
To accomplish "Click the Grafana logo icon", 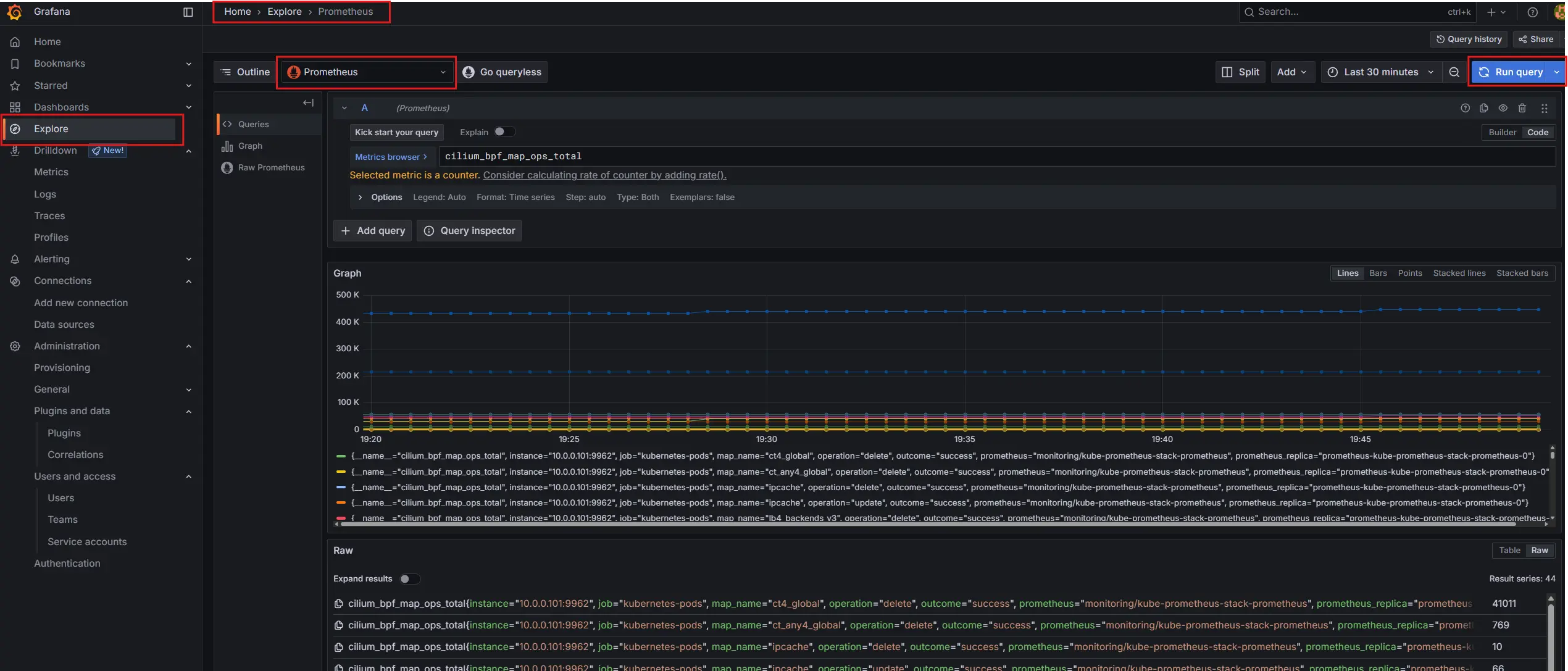I will (15, 12).
